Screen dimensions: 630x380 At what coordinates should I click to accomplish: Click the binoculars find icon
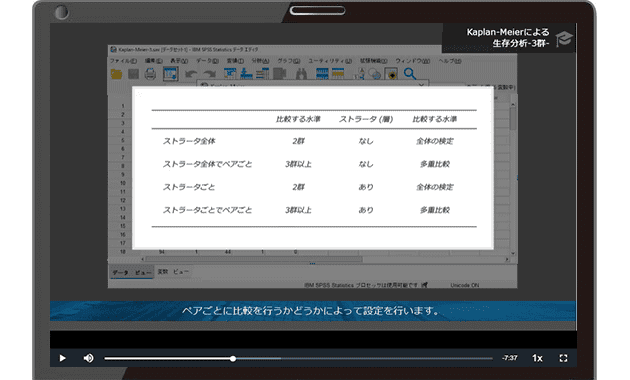[x=301, y=74]
